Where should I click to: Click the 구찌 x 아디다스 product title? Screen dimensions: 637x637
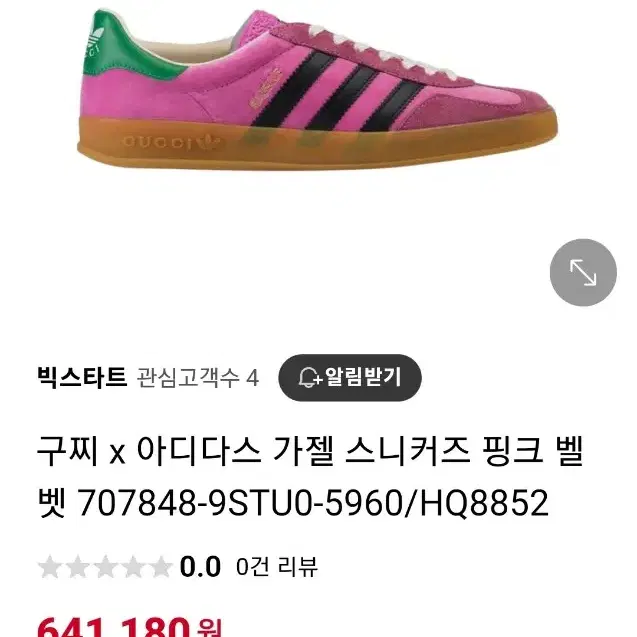tap(310, 451)
